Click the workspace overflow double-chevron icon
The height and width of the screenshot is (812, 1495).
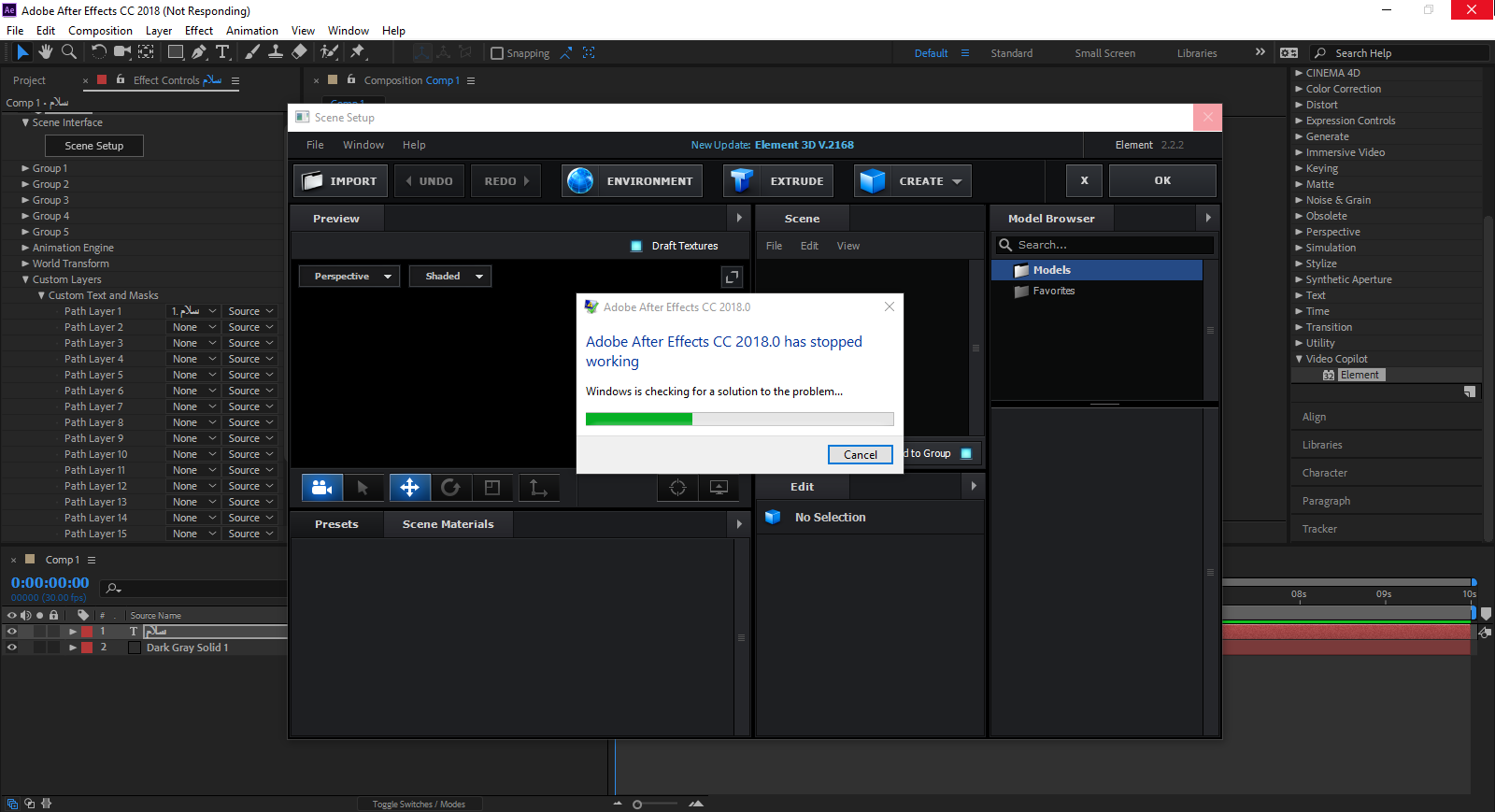[1260, 52]
